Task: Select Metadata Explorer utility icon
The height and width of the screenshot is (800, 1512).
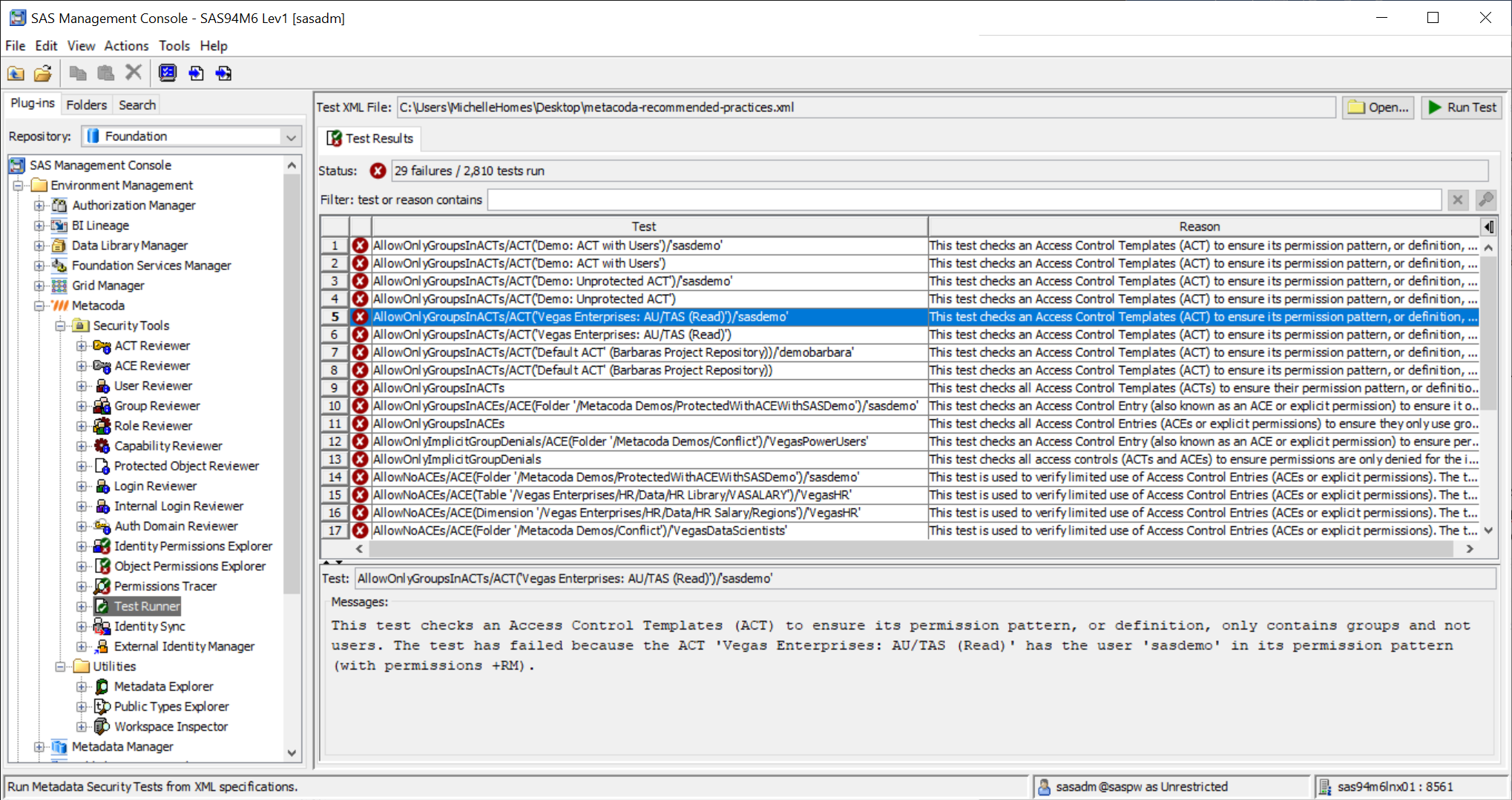Action: (102, 686)
